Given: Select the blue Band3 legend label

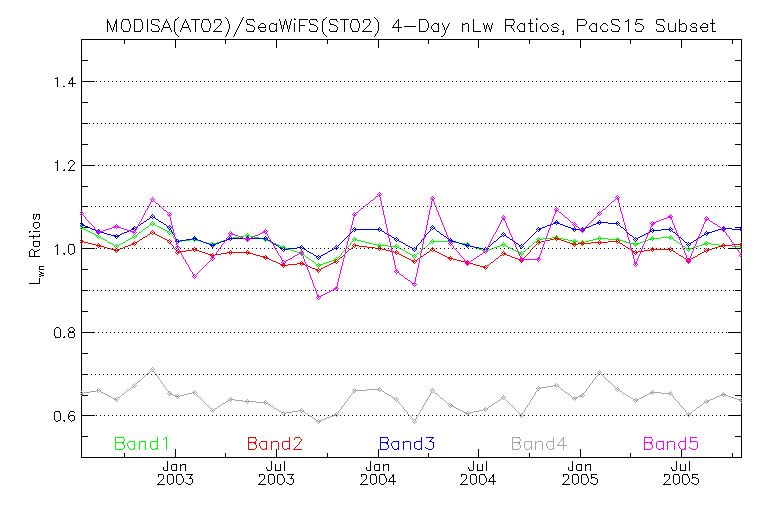Looking at the screenshot, I should tap(407, 444).
